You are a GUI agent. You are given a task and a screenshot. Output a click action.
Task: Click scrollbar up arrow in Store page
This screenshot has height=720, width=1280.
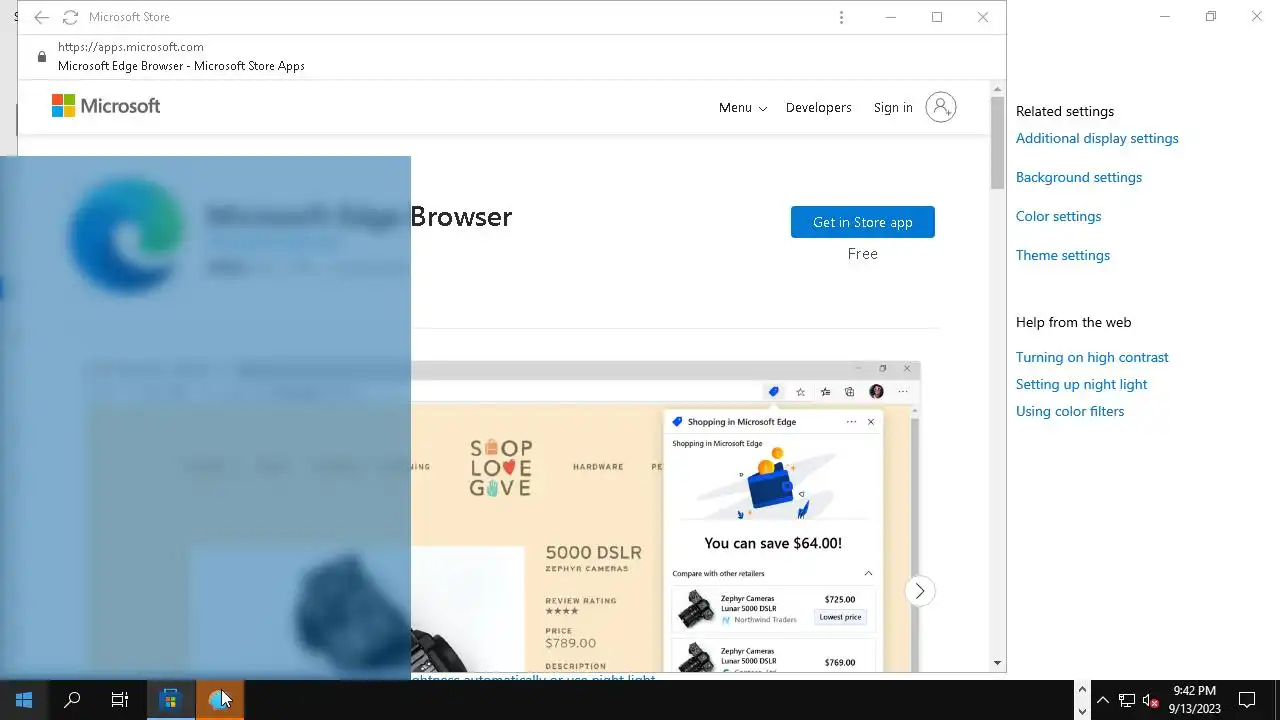[x=997, y=89]
